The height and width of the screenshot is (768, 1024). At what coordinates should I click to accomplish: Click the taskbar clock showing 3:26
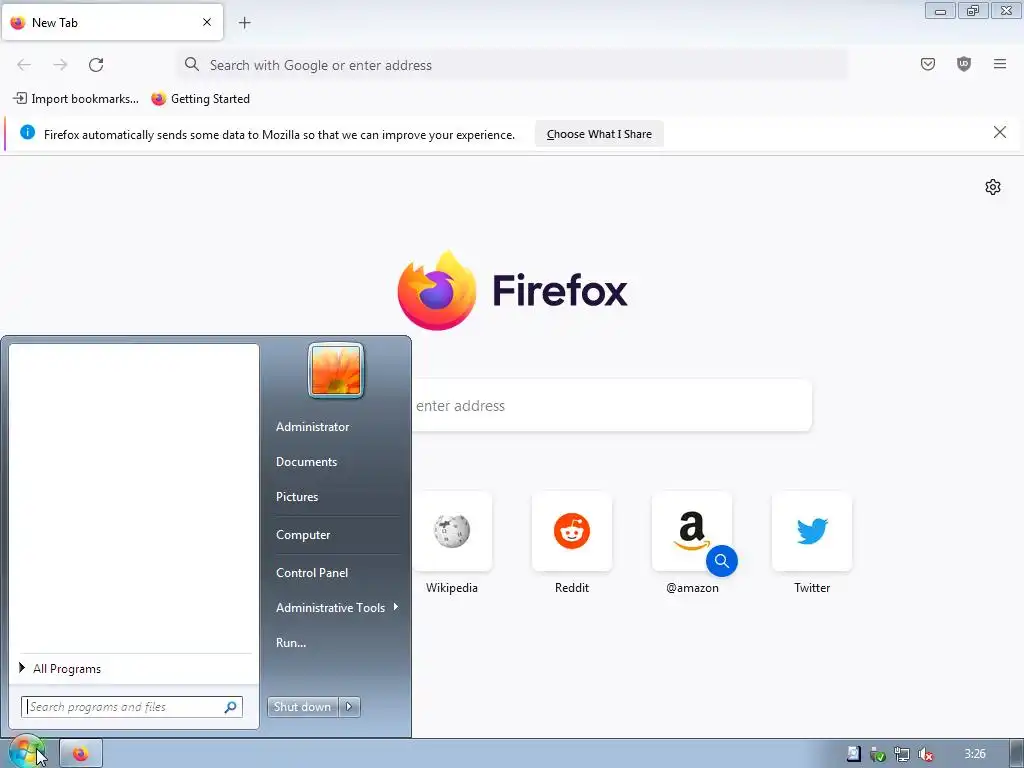click(x=974, y=754)
